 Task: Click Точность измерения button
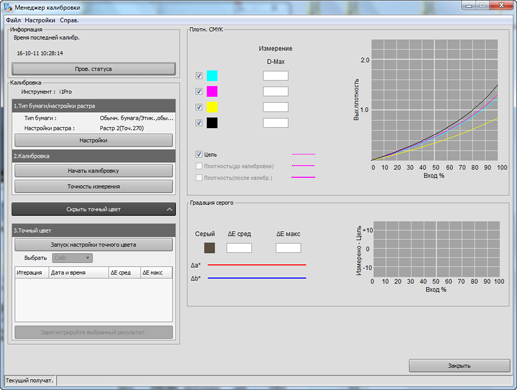[x=93, y=186]
